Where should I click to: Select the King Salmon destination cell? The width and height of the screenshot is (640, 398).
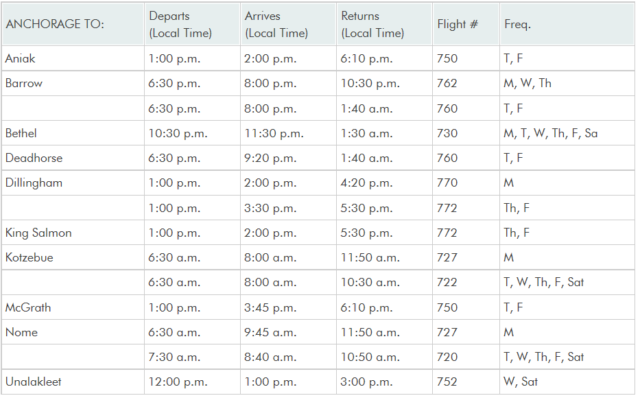pos(73,233)
